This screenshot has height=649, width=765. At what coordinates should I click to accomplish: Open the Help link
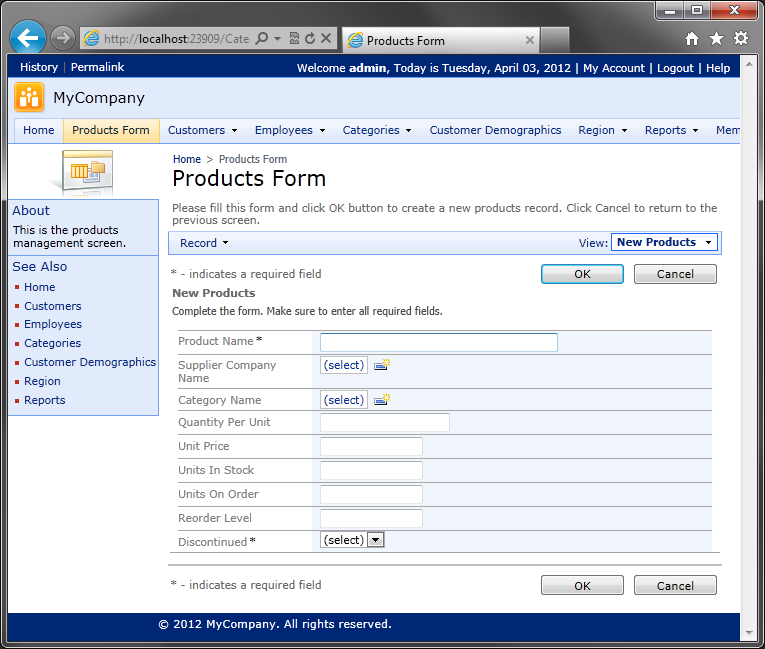[x=718, y=68]
